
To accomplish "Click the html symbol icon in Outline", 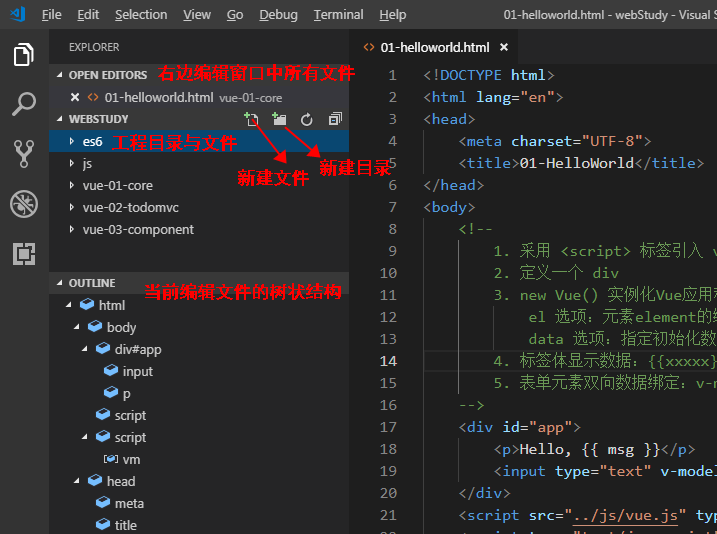I will pos(87,304).
